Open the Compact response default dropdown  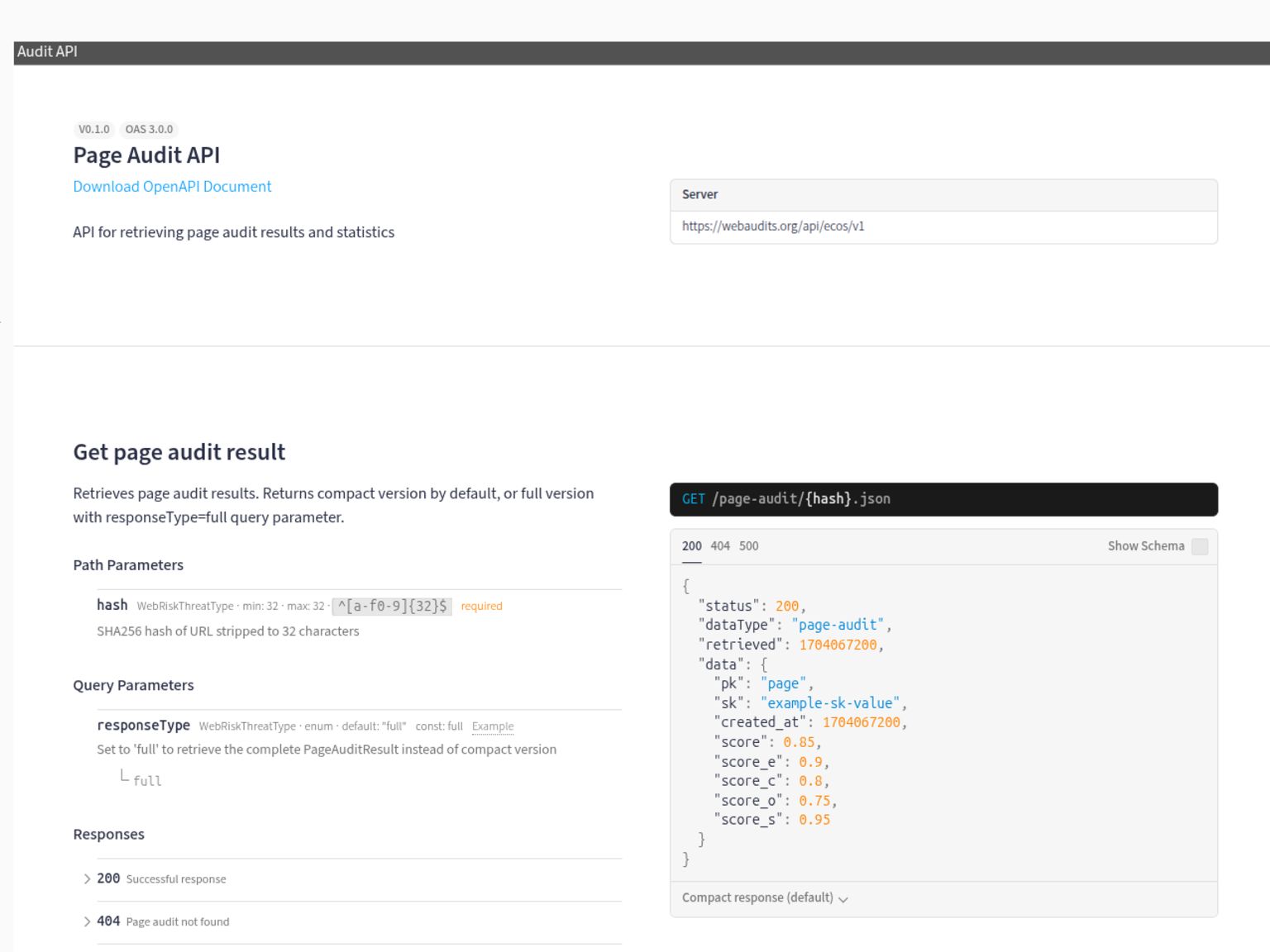click(x=763, y=897)
